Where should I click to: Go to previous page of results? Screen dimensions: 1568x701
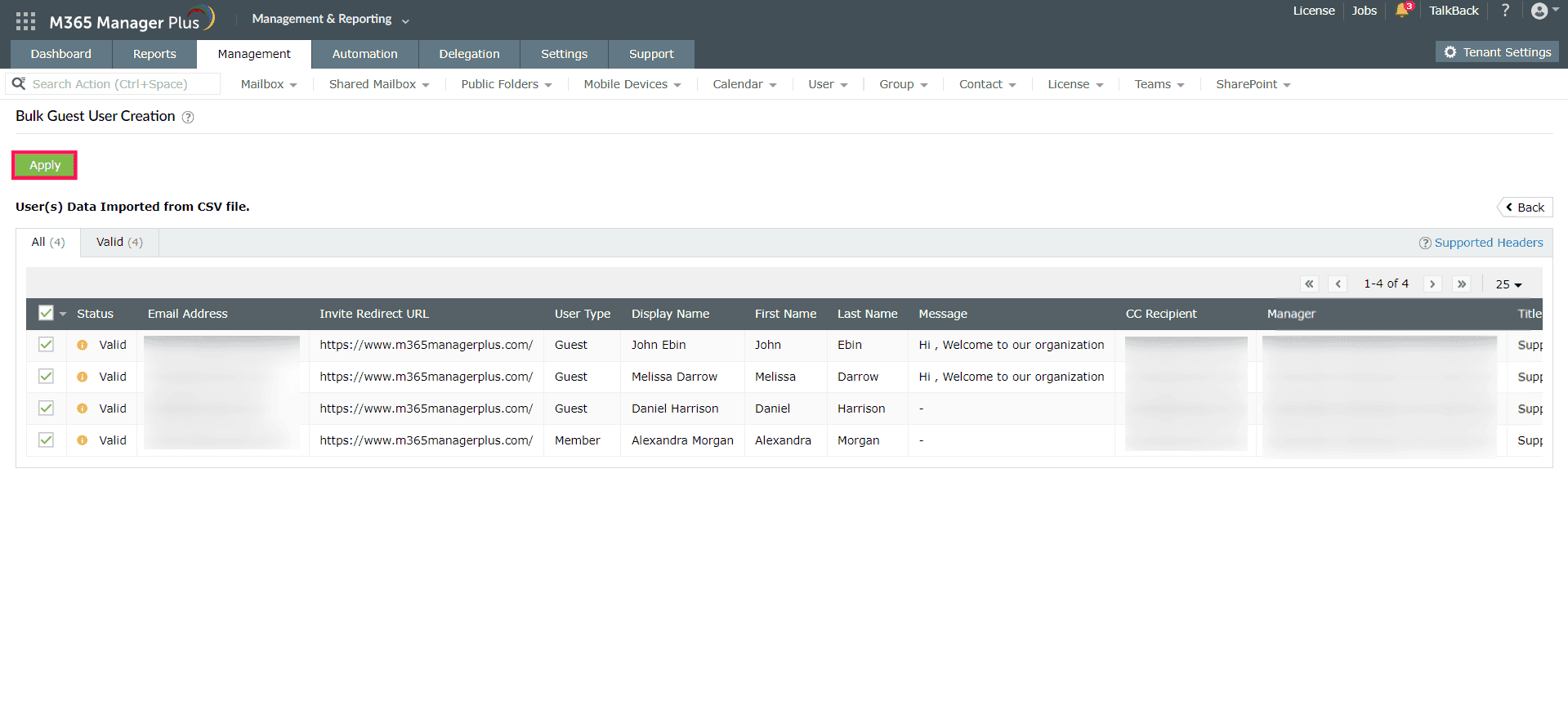(1338, 284)
